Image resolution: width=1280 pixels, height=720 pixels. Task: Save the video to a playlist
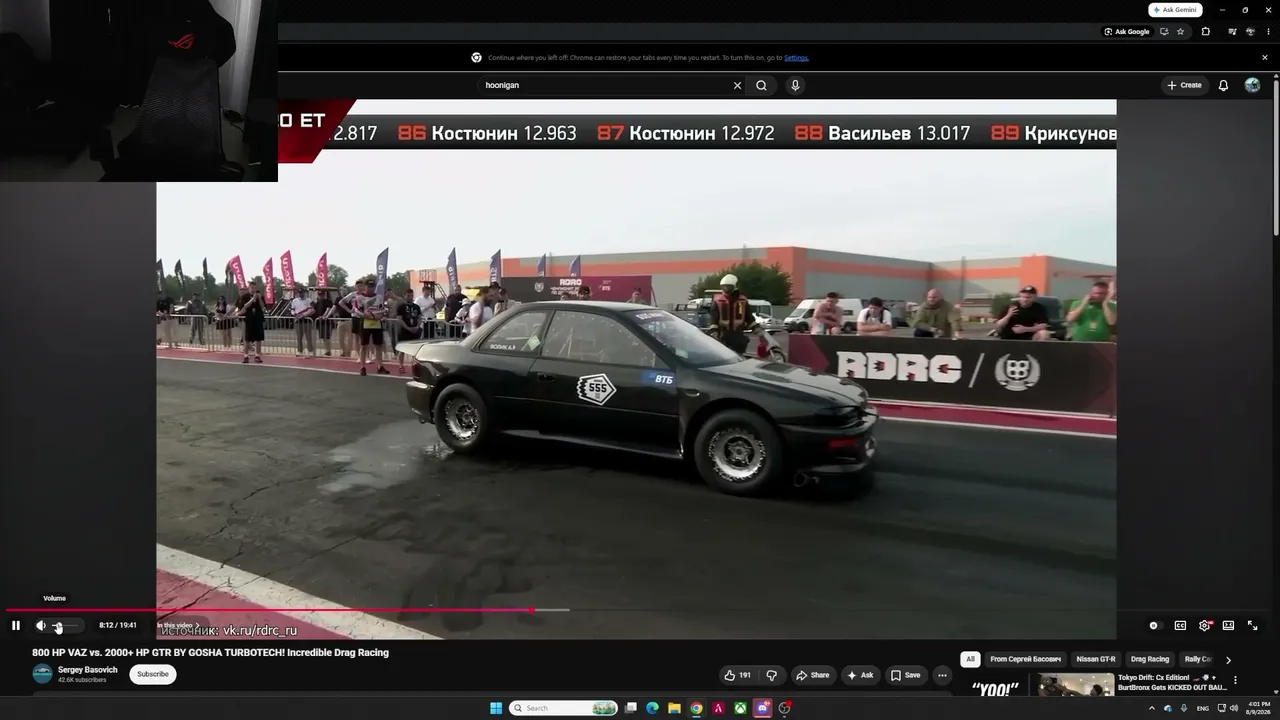click(905, 675)
